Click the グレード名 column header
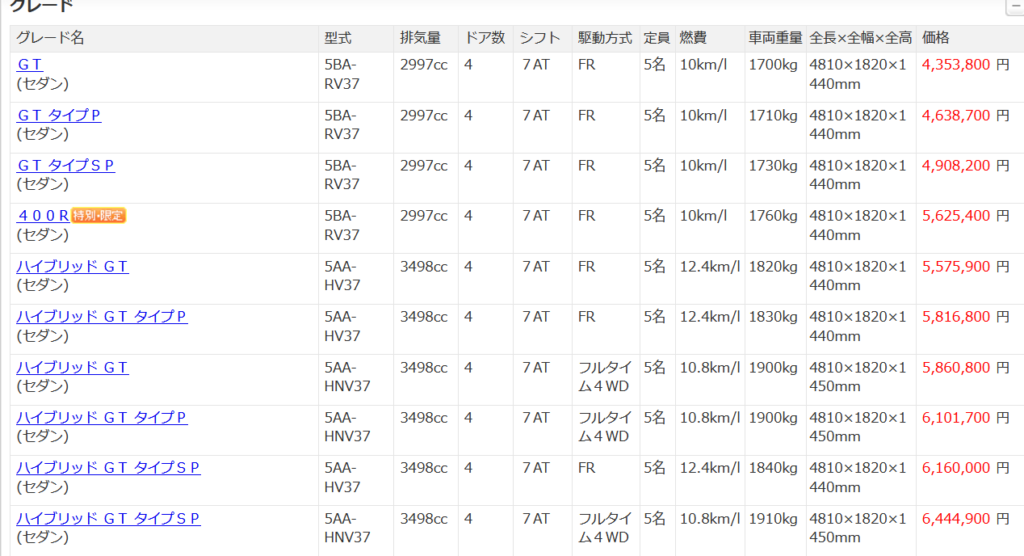The width and height of the screenshot is (1024, 556). pyautogui.click(x=51, y=38)
